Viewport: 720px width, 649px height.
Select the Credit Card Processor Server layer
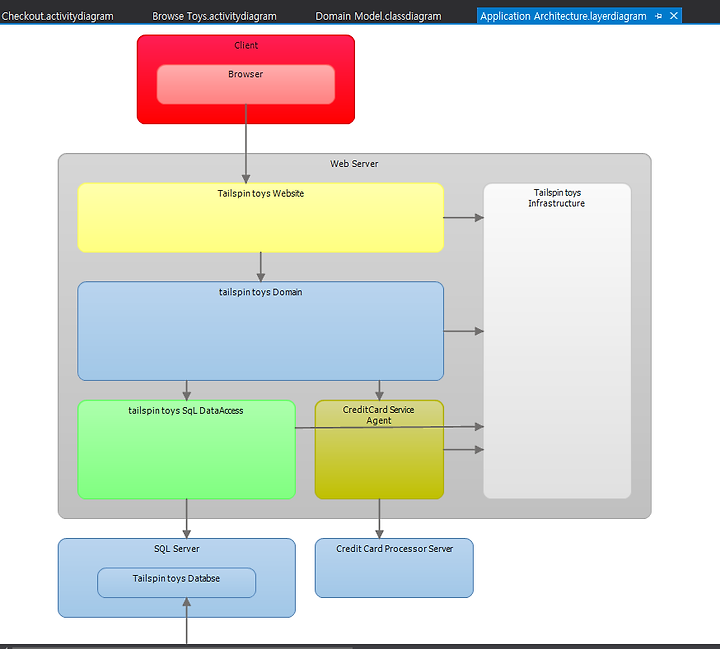tap(394, 568)
